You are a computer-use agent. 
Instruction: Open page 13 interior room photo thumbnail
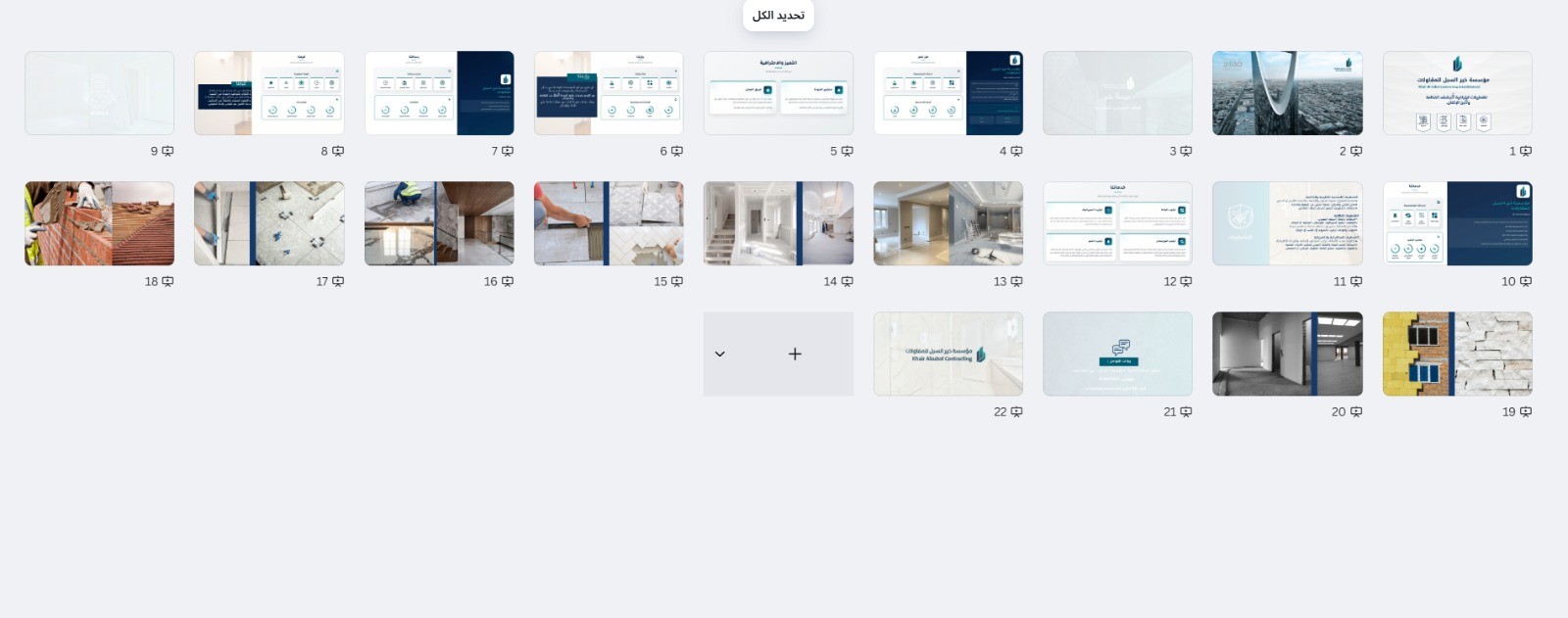949,223
